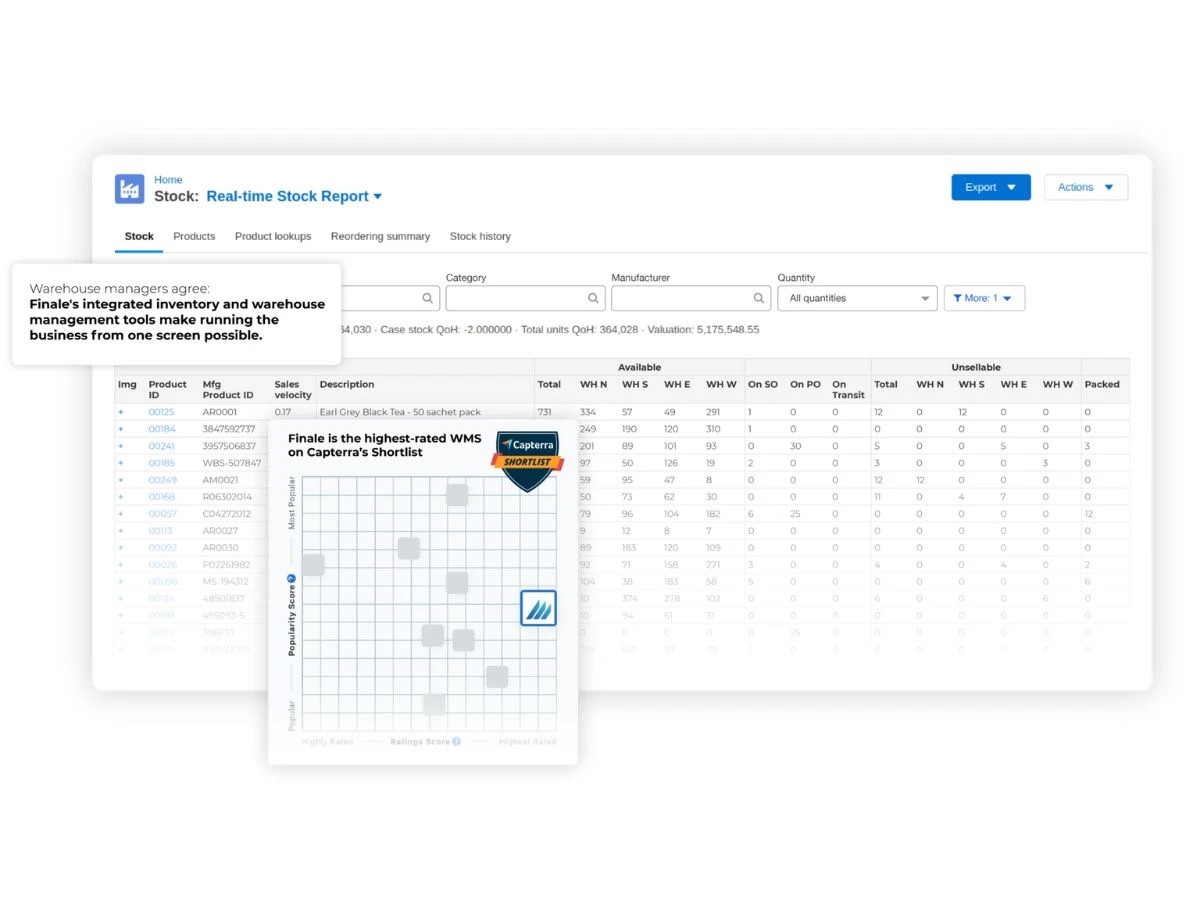
Task: Open the Stock history tab
Action: click(480, 236)
